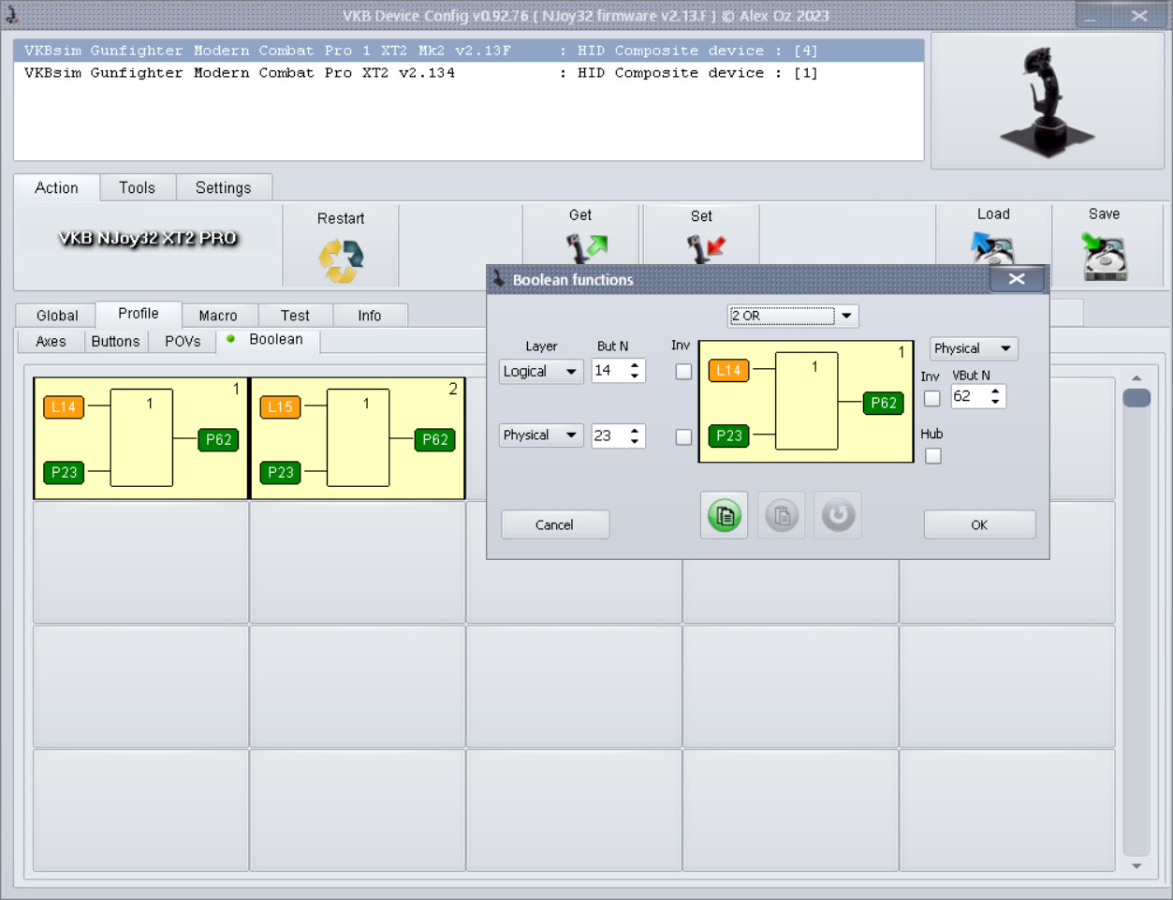This screenshot has width=1173, height=900.
Task: Click the scrollbar down arrow
Action: tap(1136, 866)
